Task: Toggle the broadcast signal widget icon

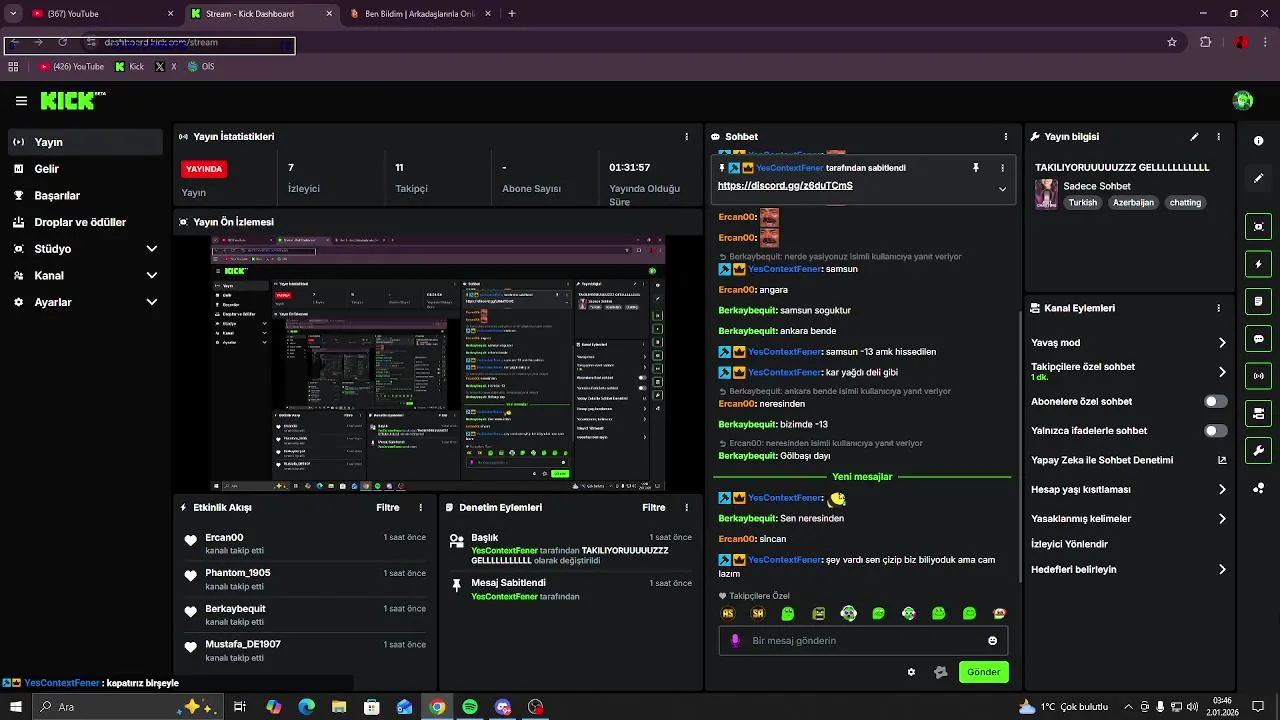Action: [1259, 376]
